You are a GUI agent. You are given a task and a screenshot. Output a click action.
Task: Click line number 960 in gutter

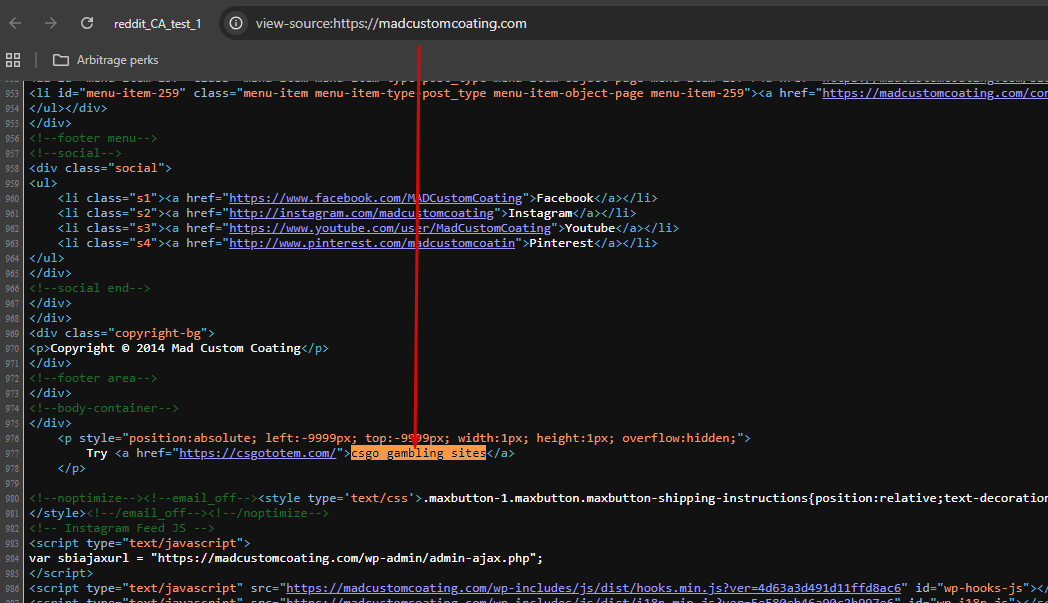(x=12, y=199)
